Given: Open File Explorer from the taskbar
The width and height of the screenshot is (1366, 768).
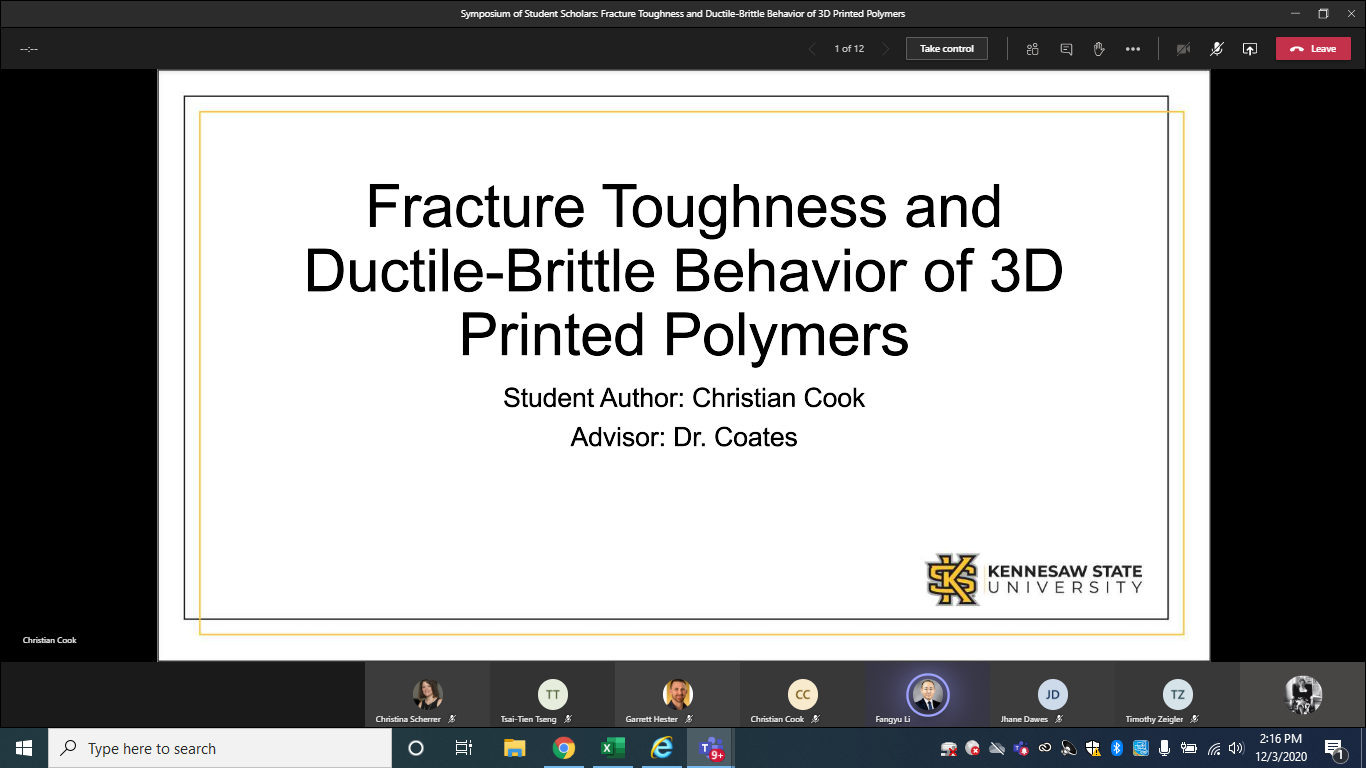Looking at the screenshot, I should click(x=515, y=748).
